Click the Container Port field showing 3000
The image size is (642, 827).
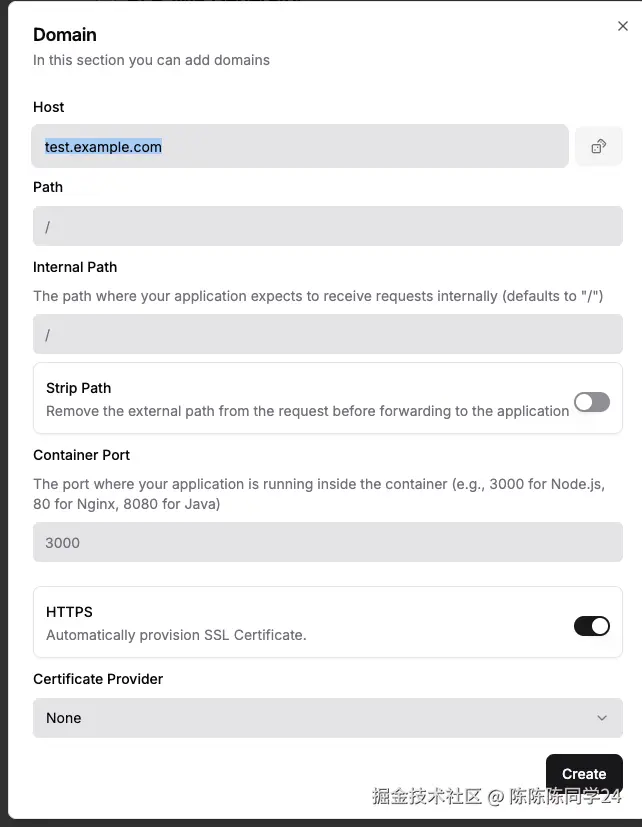click(327, 542)
